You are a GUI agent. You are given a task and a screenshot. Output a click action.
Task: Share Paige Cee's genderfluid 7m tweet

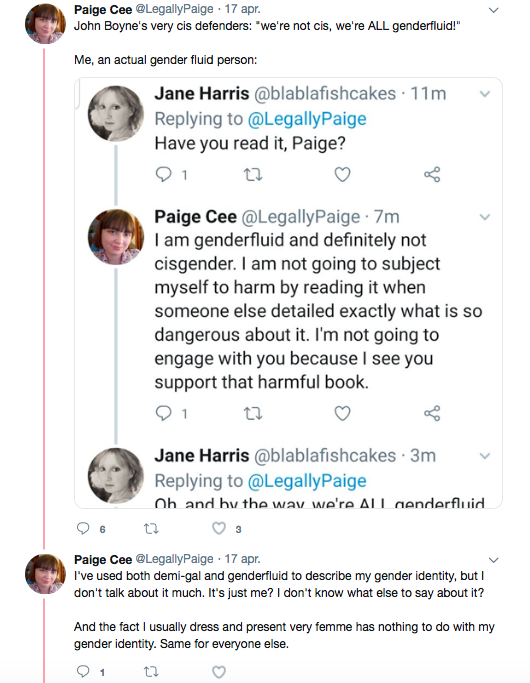pos(432,413)
